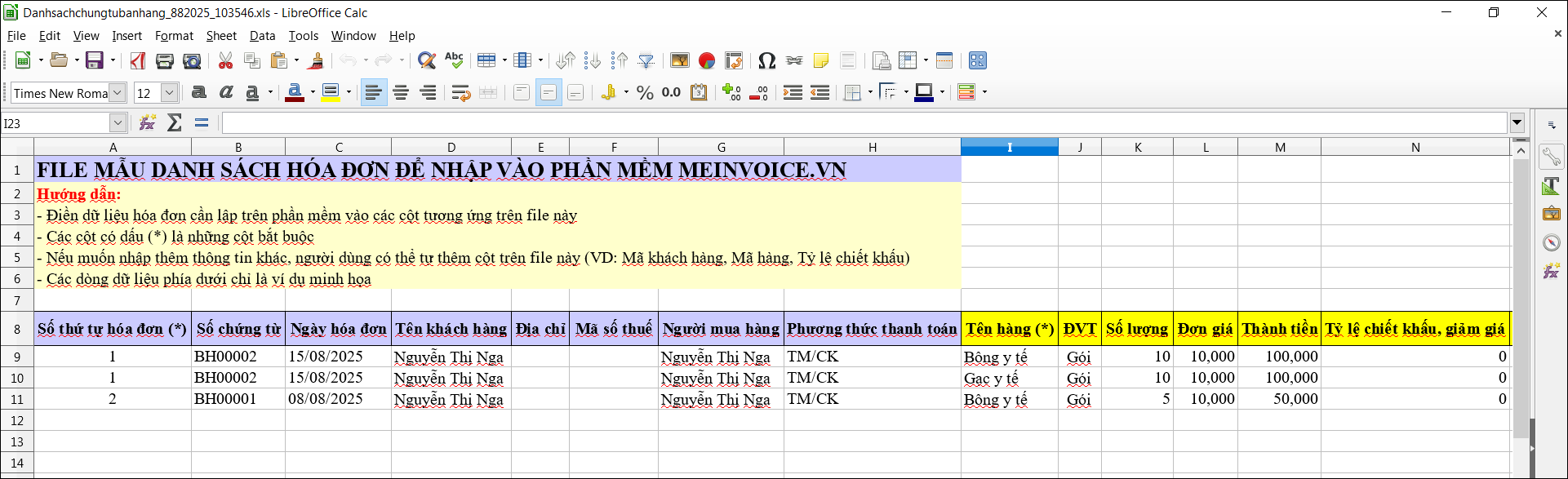Click the Sum sigma icon

(175, 123)
